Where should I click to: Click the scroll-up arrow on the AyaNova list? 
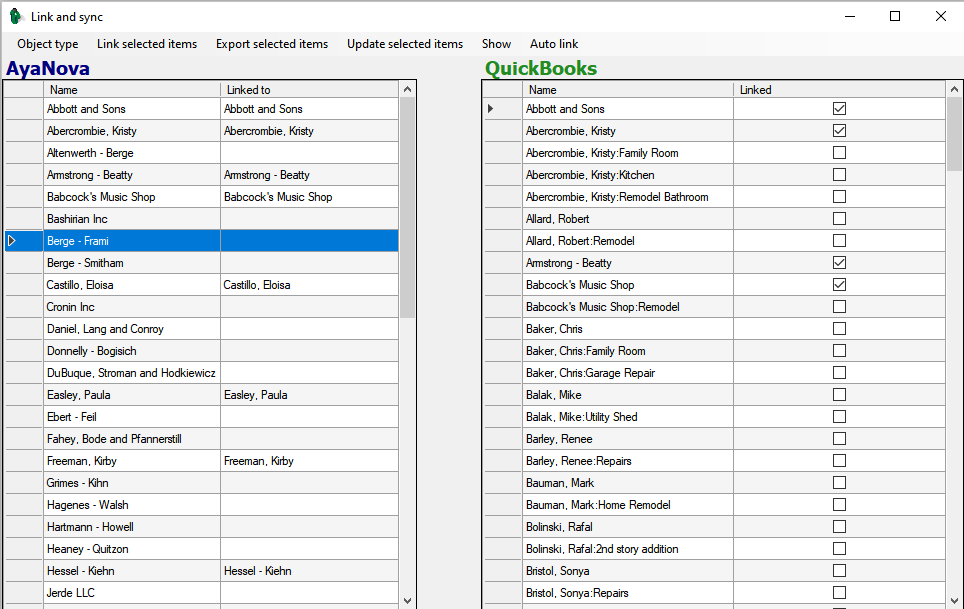point(407,88)
